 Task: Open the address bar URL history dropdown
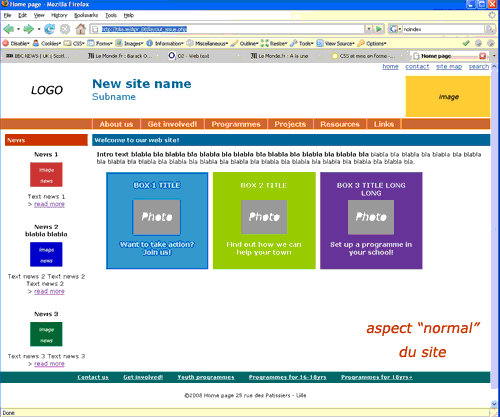[369, 29]
